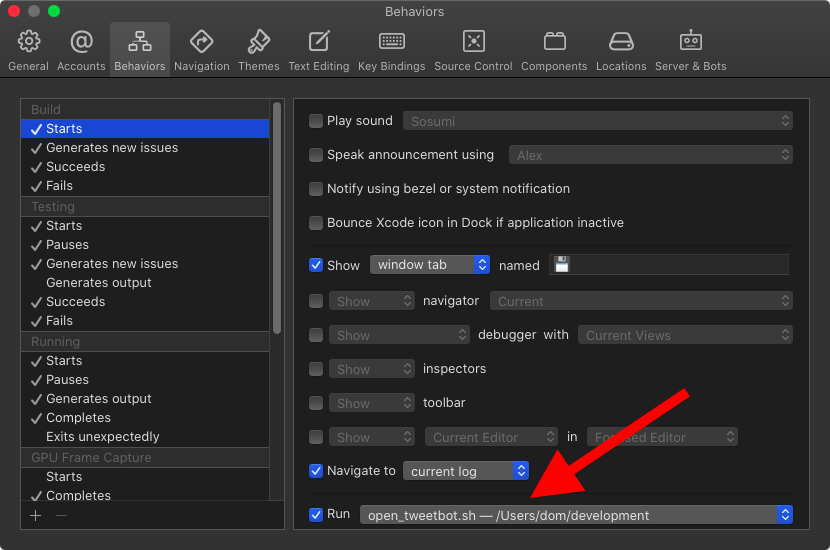Open Key Bindings preferences
The width and height of the screenshot is (830, 550).
pyautogui.click(x=392, y=50)
